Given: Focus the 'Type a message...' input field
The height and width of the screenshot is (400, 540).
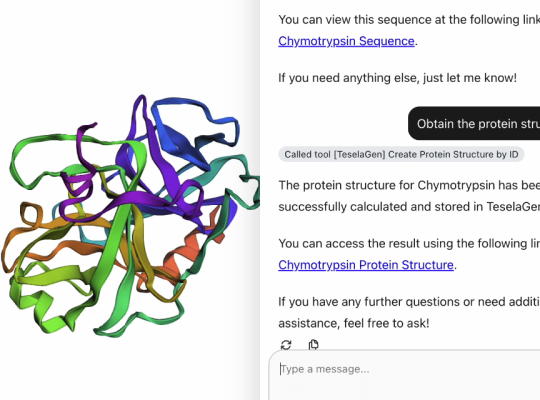Looking at the screenshot, I should 404,375.
